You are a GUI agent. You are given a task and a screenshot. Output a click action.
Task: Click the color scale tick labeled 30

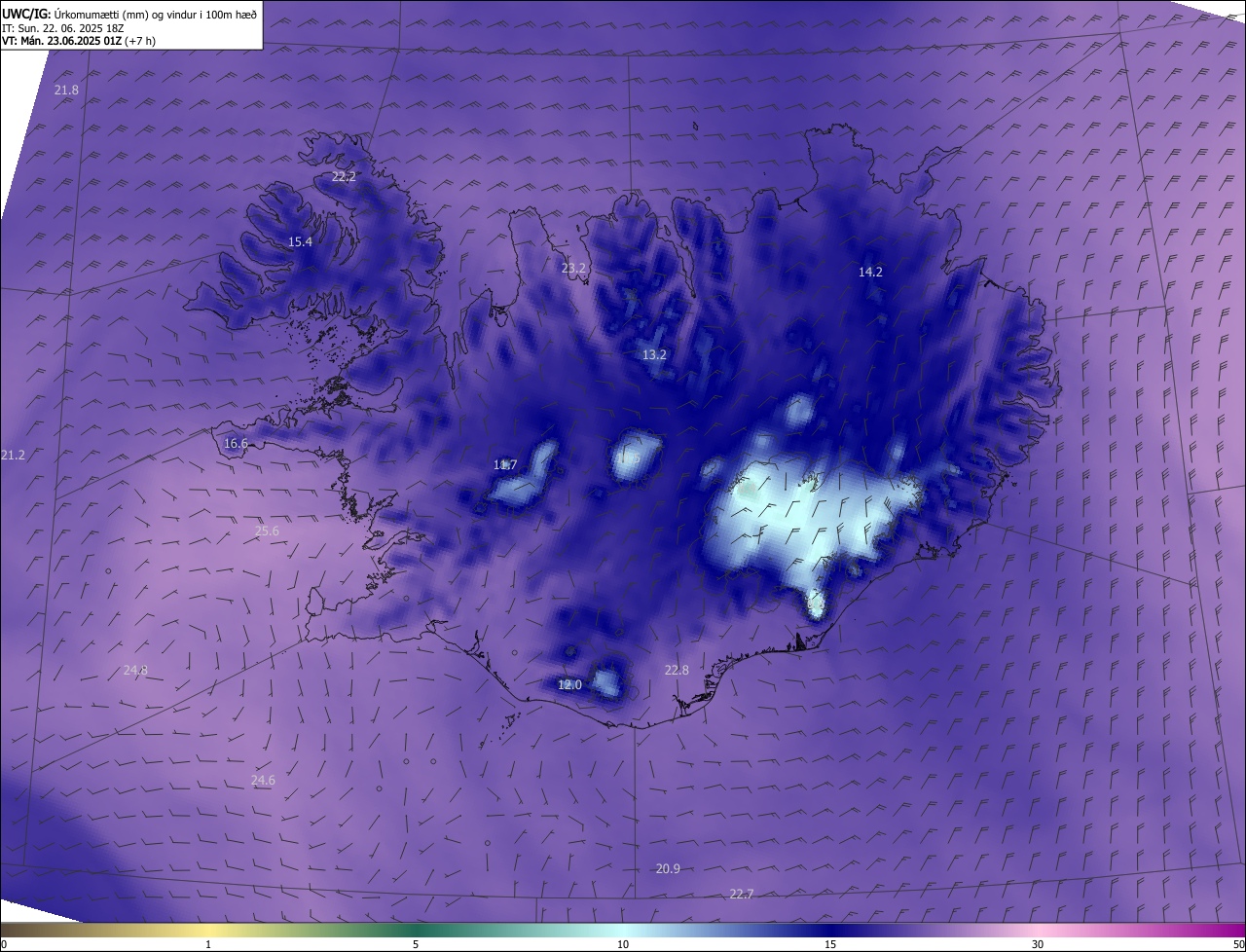1038,944
